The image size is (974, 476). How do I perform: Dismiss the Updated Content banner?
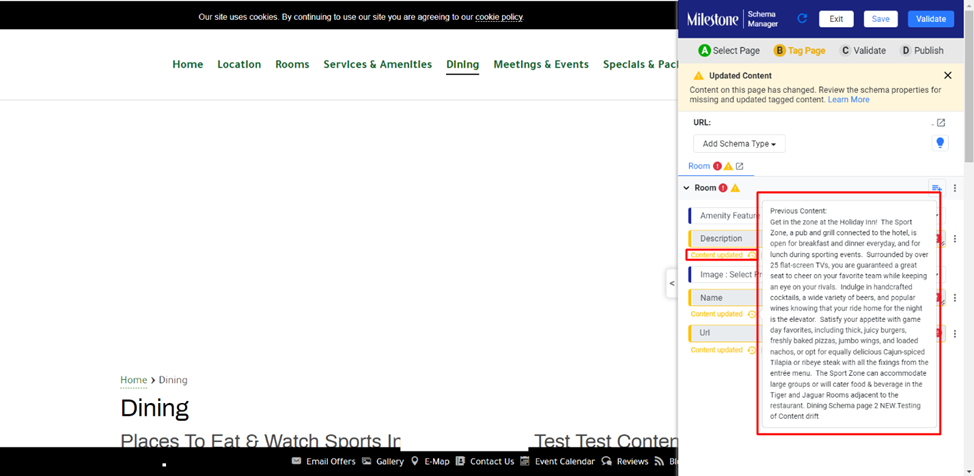coord(947,75)
